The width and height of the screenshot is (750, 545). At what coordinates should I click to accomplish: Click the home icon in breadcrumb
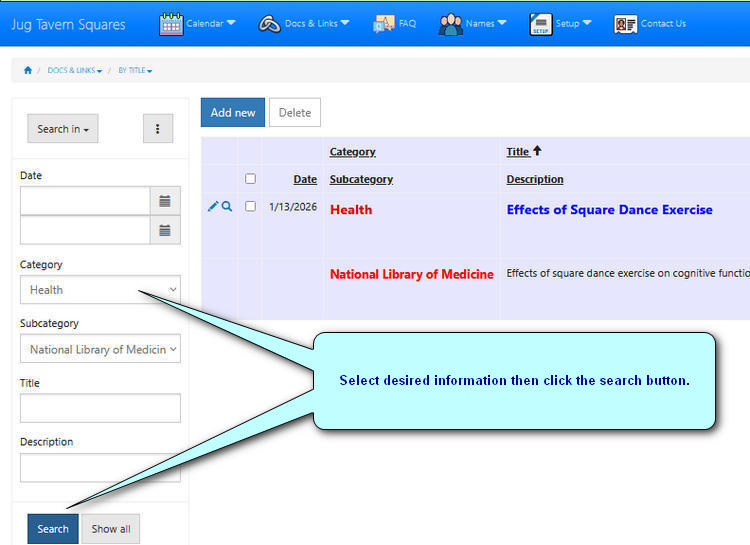pos(28,70)
